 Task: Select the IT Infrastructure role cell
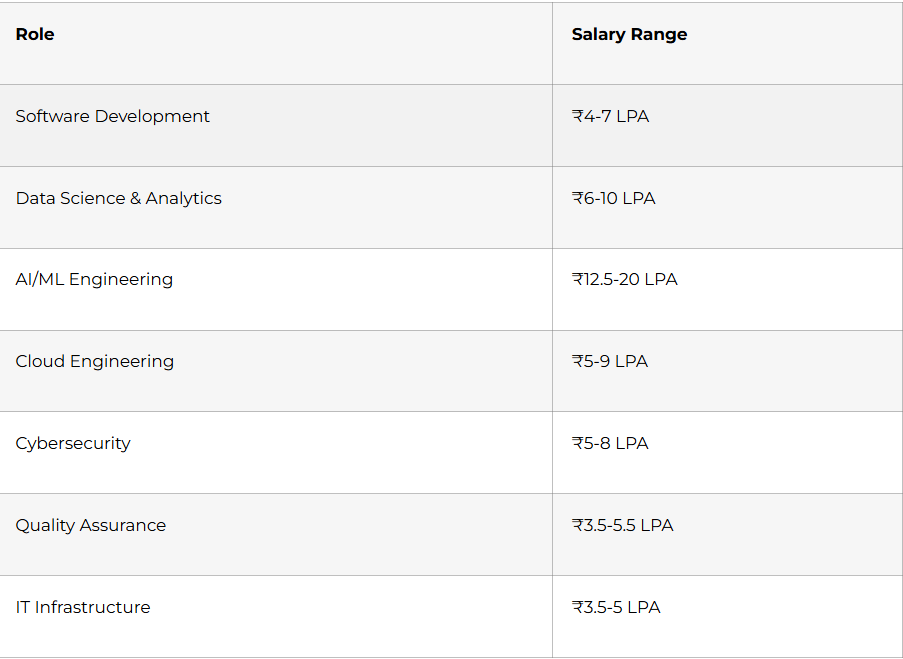[83, 608]
